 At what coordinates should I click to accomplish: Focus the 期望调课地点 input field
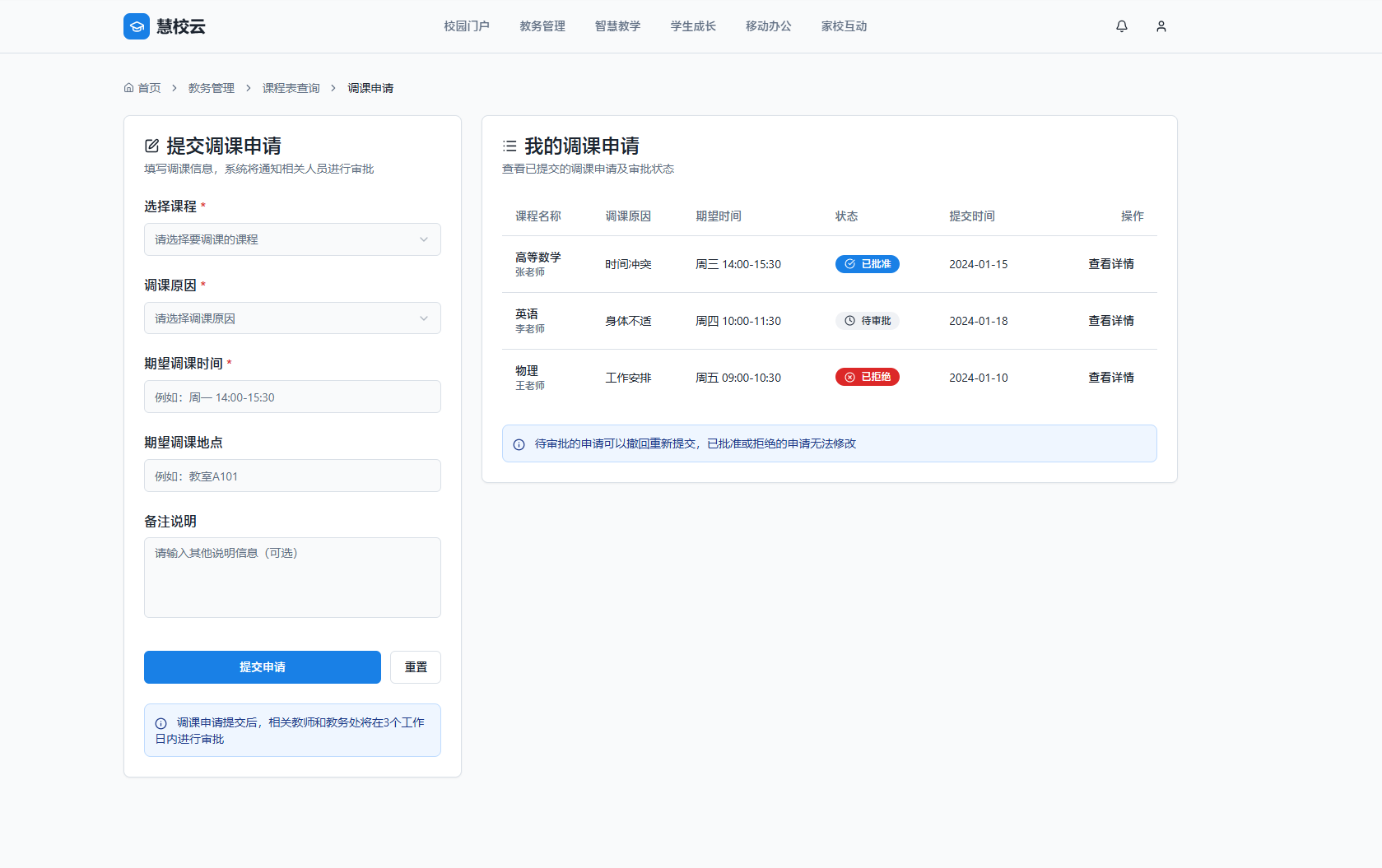pos(292,476)
